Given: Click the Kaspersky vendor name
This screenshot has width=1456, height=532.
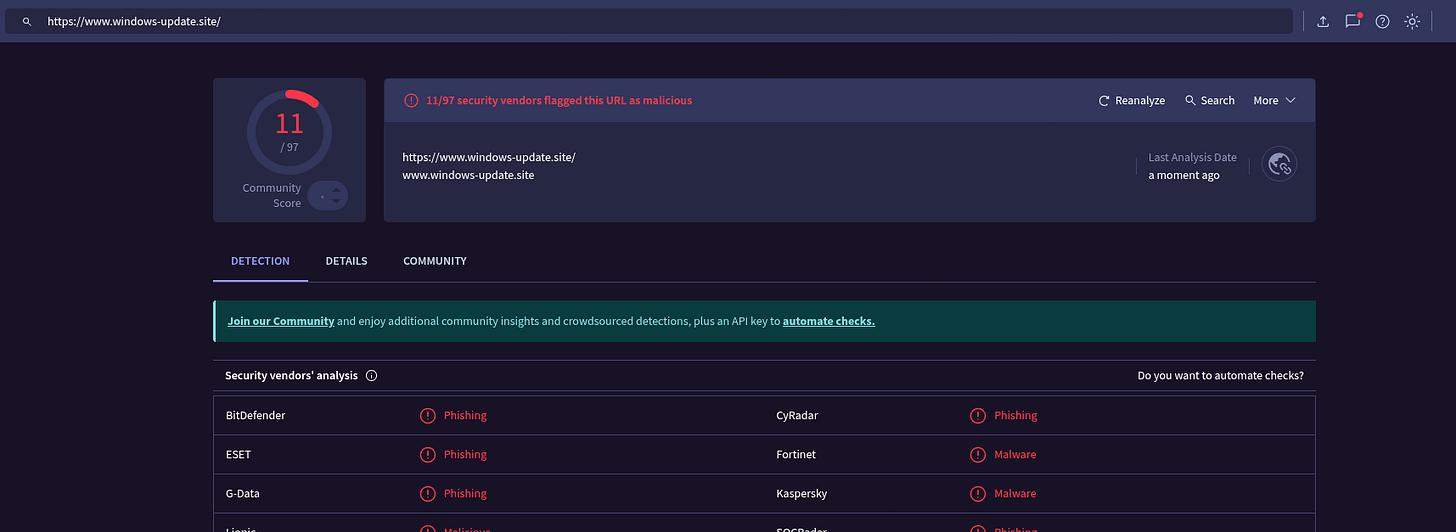Looking at the screenshot, I should [x=801, y=493].
